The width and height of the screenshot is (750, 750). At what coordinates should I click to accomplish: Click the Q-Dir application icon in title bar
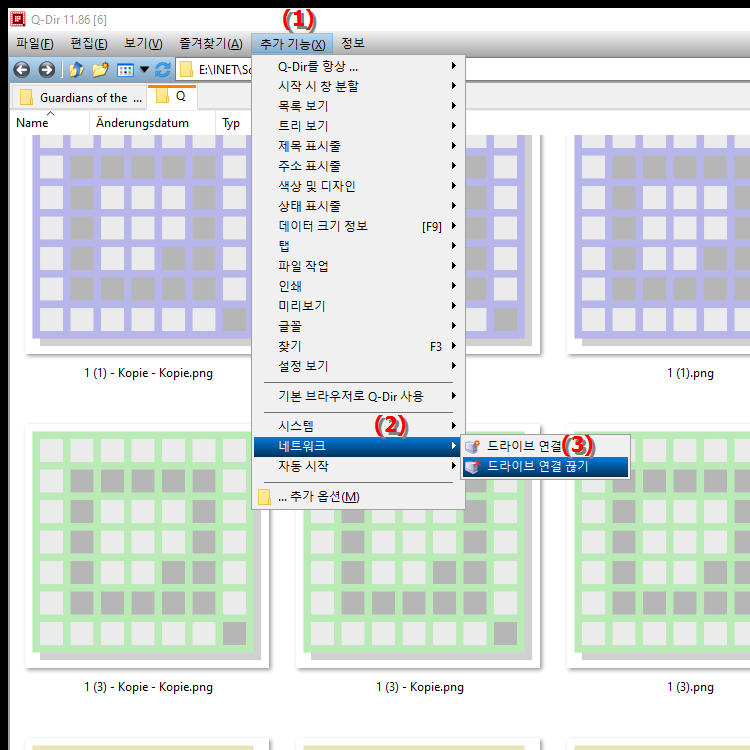click(x=18, y=19)
